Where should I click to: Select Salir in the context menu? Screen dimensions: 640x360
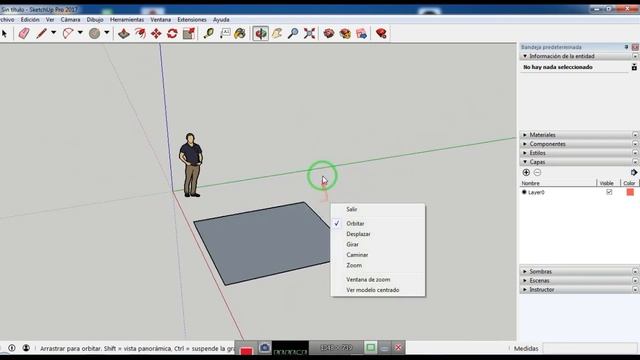[351, 209]
